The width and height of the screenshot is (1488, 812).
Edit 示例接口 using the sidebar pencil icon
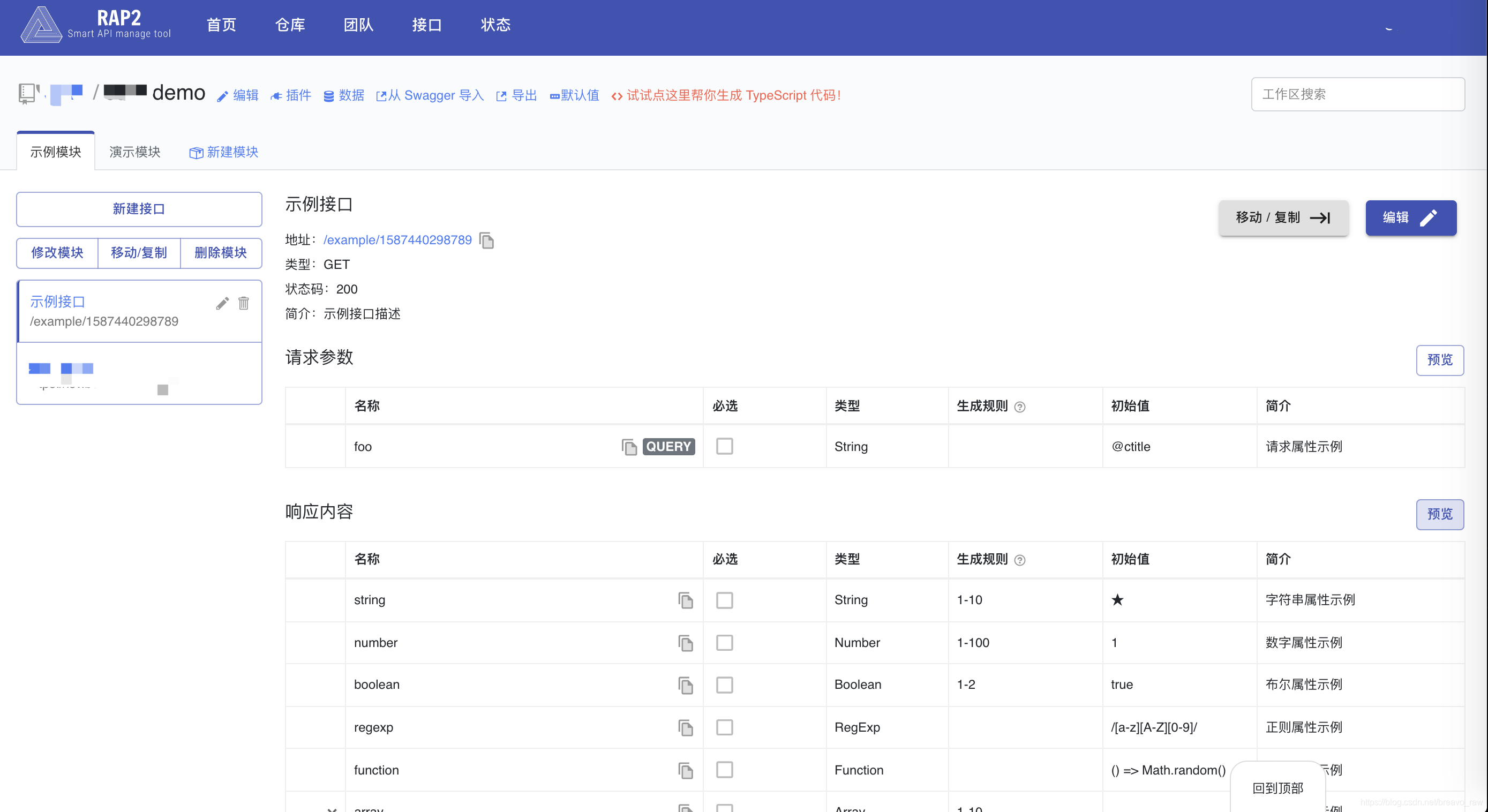pyautogui.click(x=222, y=303)
